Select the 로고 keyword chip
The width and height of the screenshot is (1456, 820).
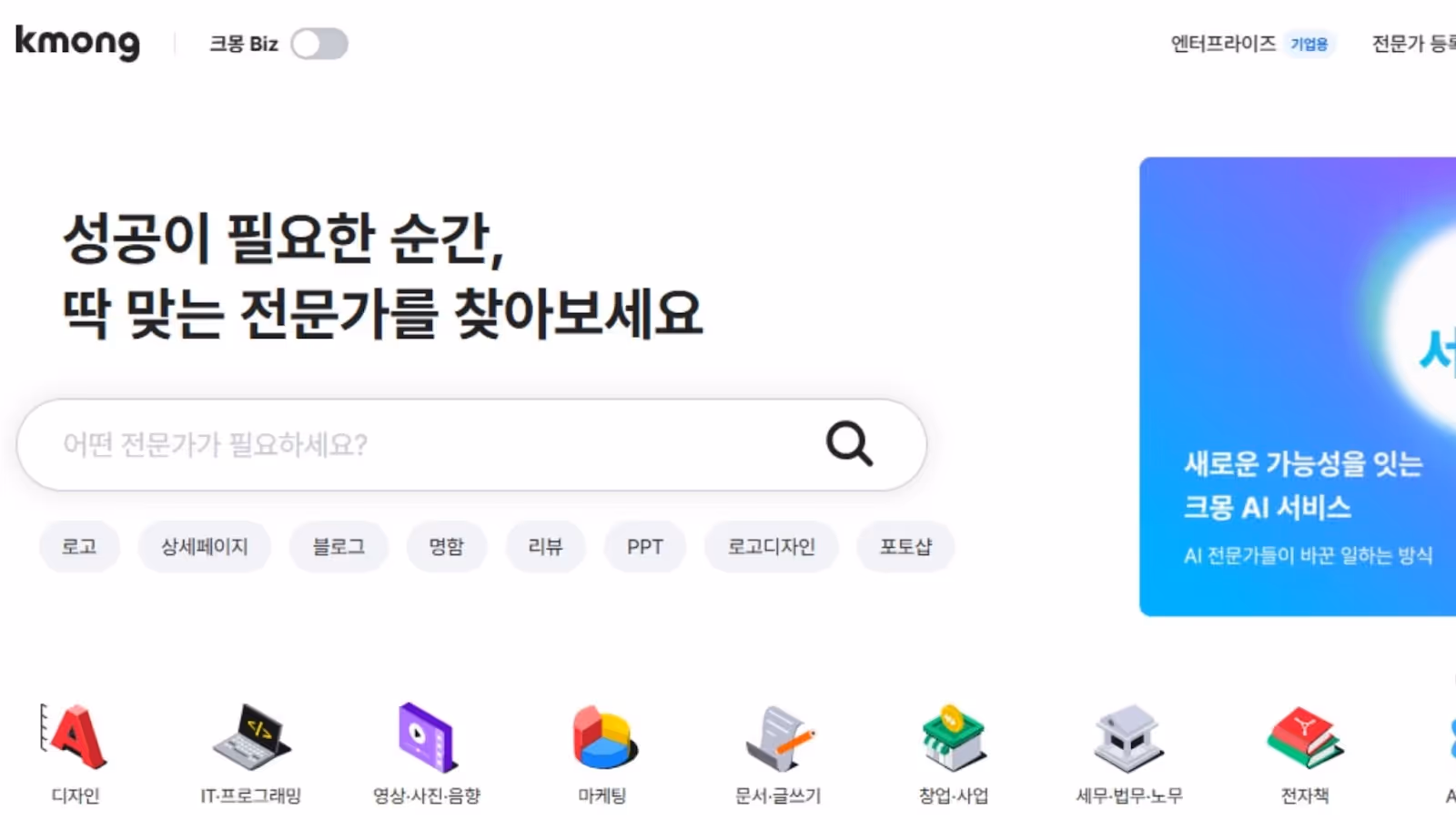[x=79, y=547]
